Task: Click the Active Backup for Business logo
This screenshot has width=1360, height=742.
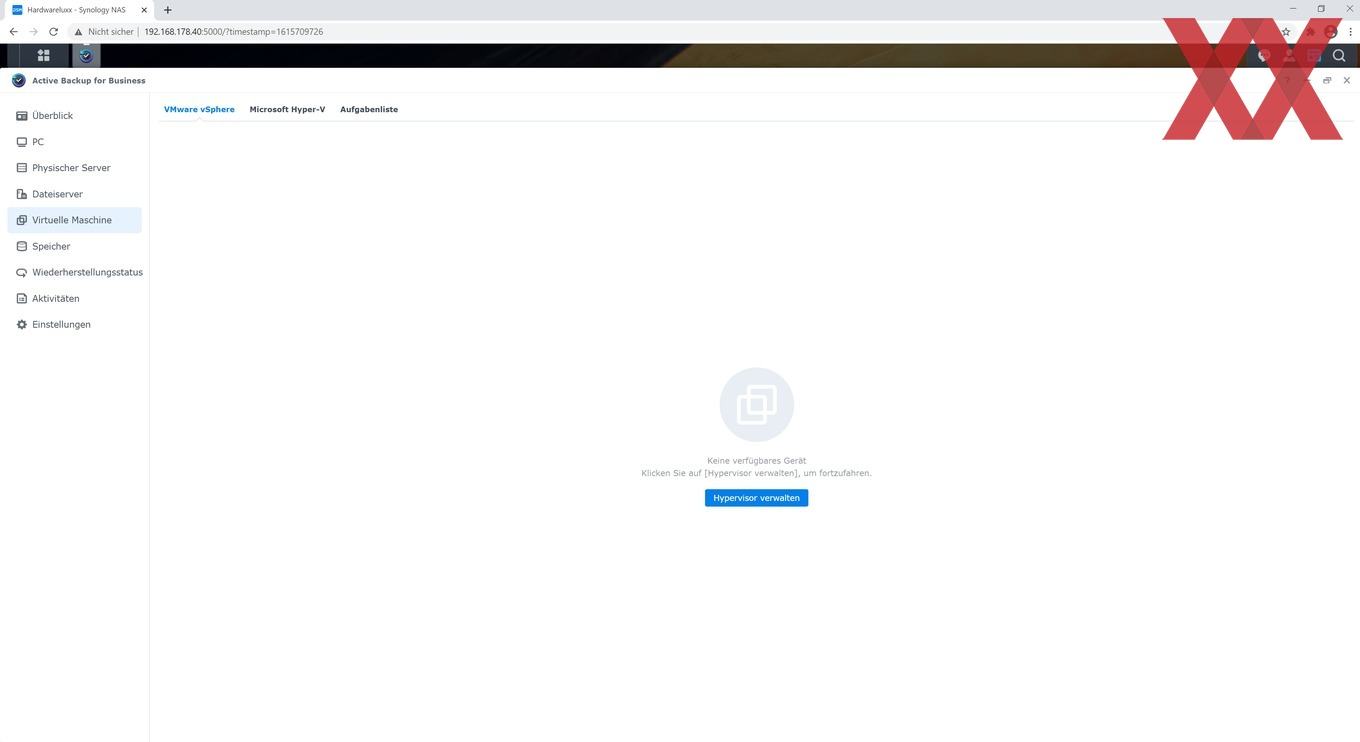Action: click(x=18, y=80)
